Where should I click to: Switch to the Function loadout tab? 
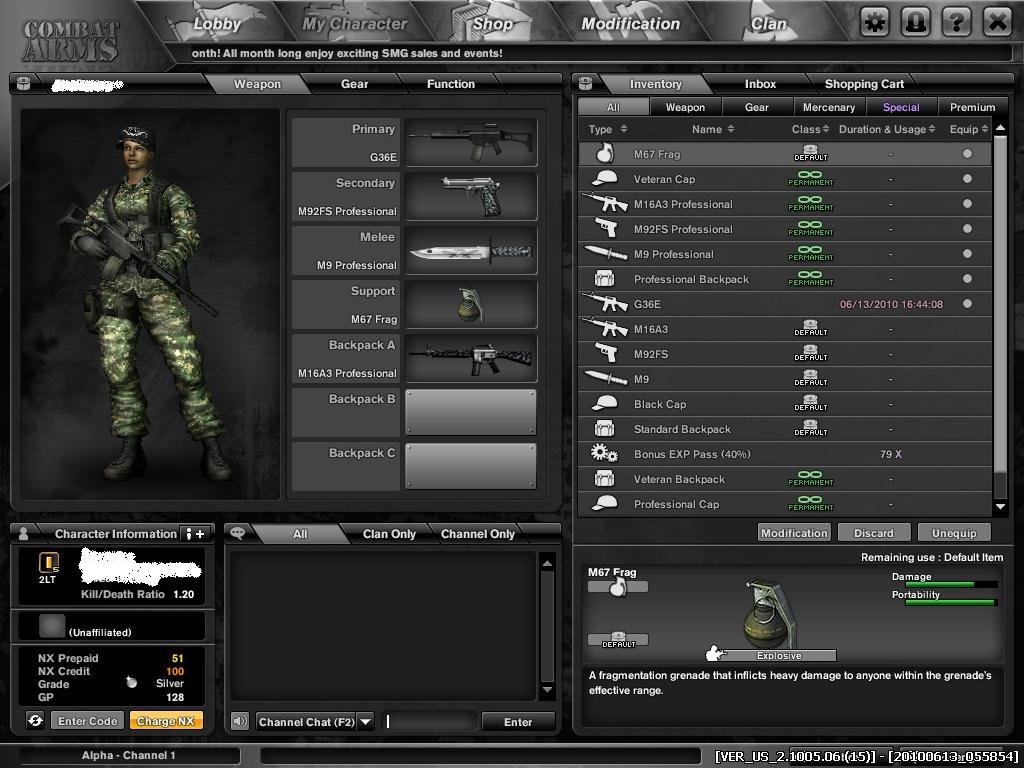(451, 84)
